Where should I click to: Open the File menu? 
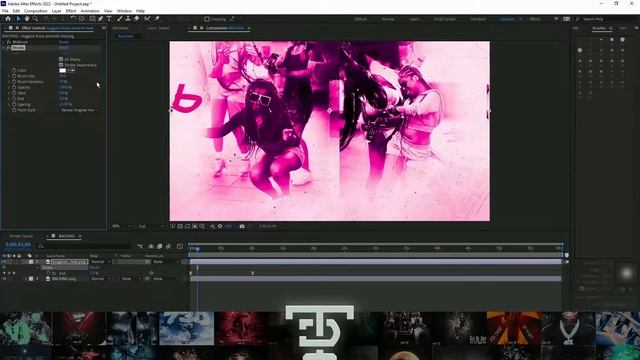[5, 11]
